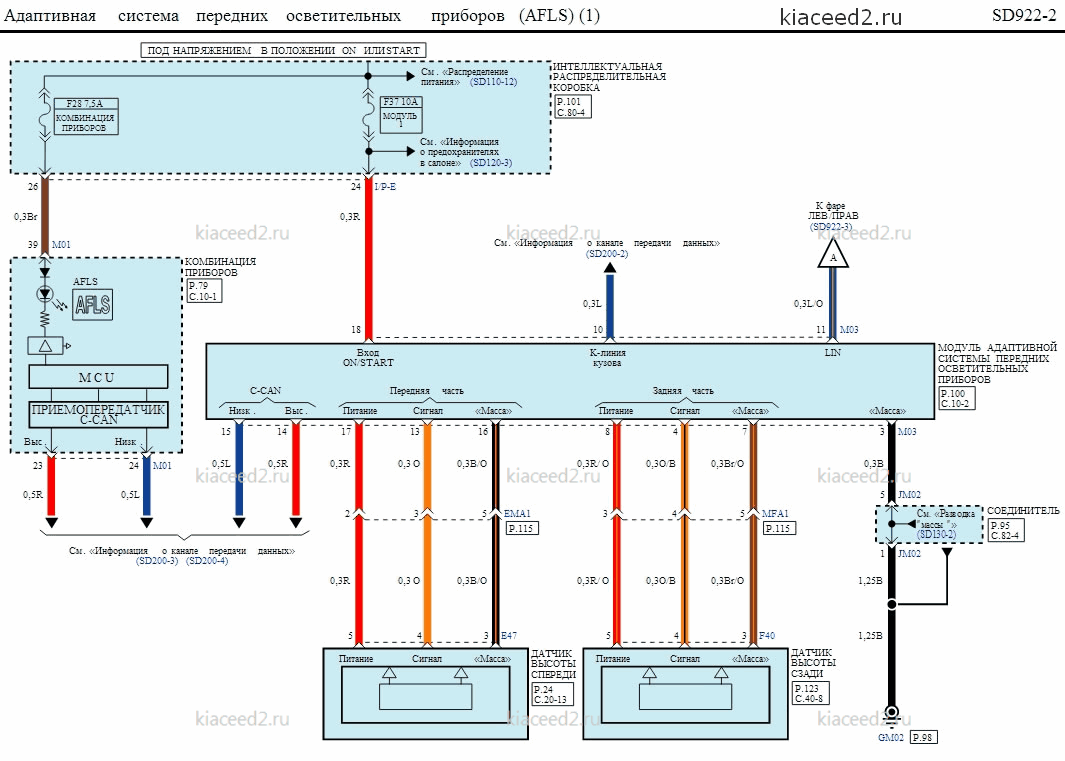Open the SD200-2 data link reference

[607, 254]
